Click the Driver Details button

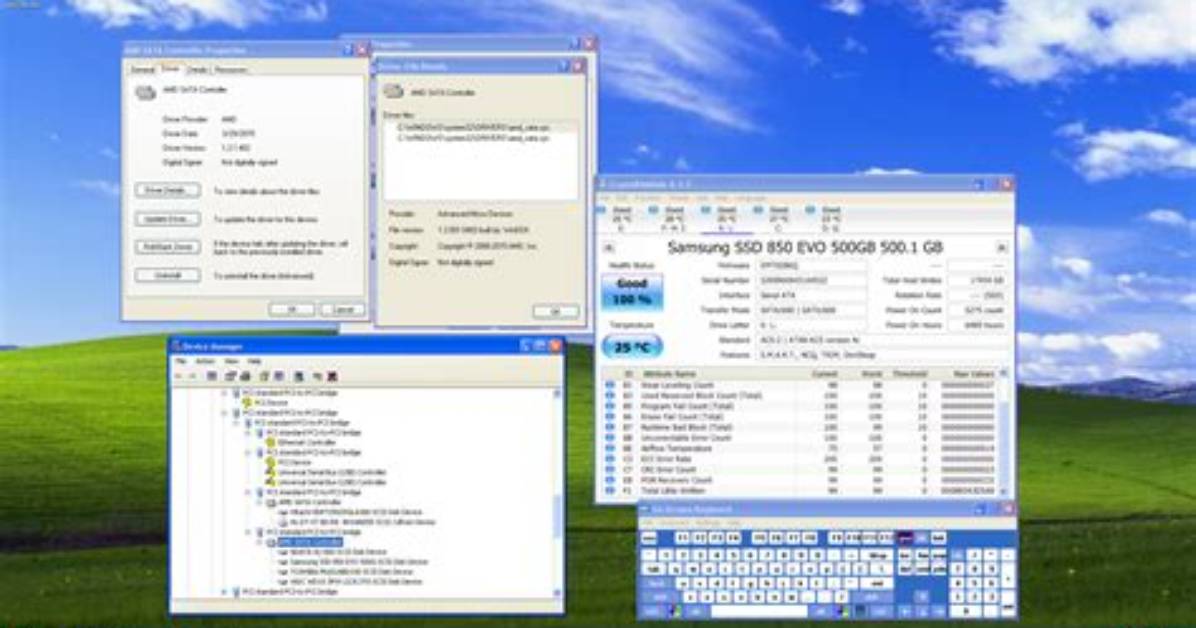(168, 190)
